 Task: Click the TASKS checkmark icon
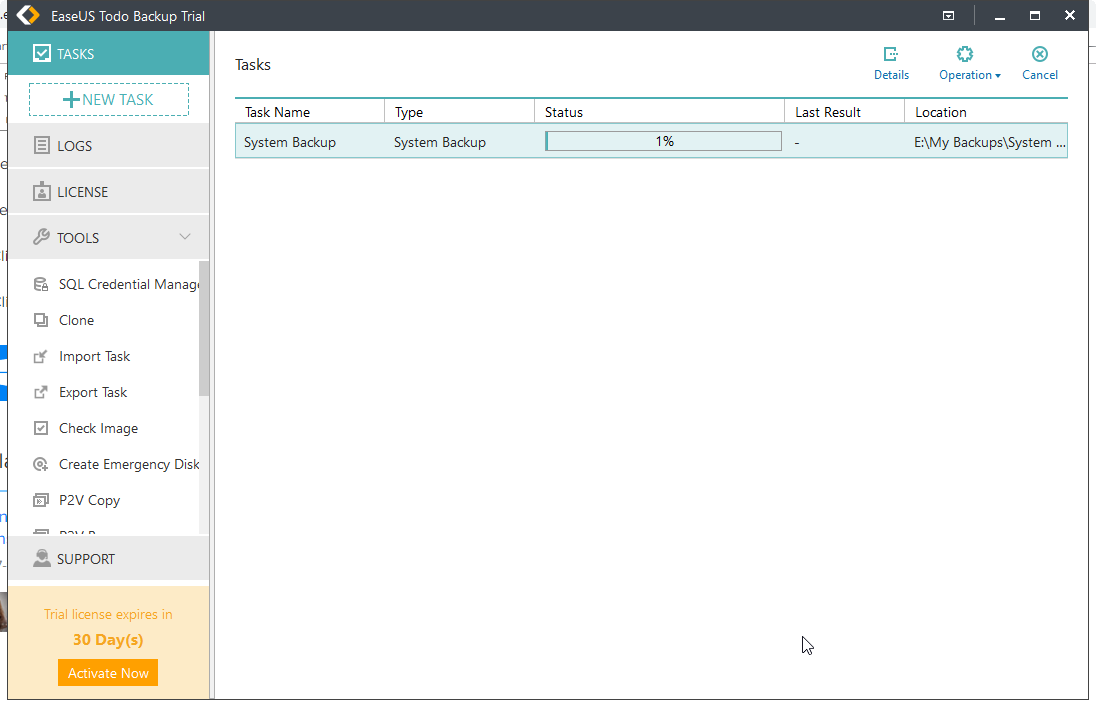[x=42, y=53]
